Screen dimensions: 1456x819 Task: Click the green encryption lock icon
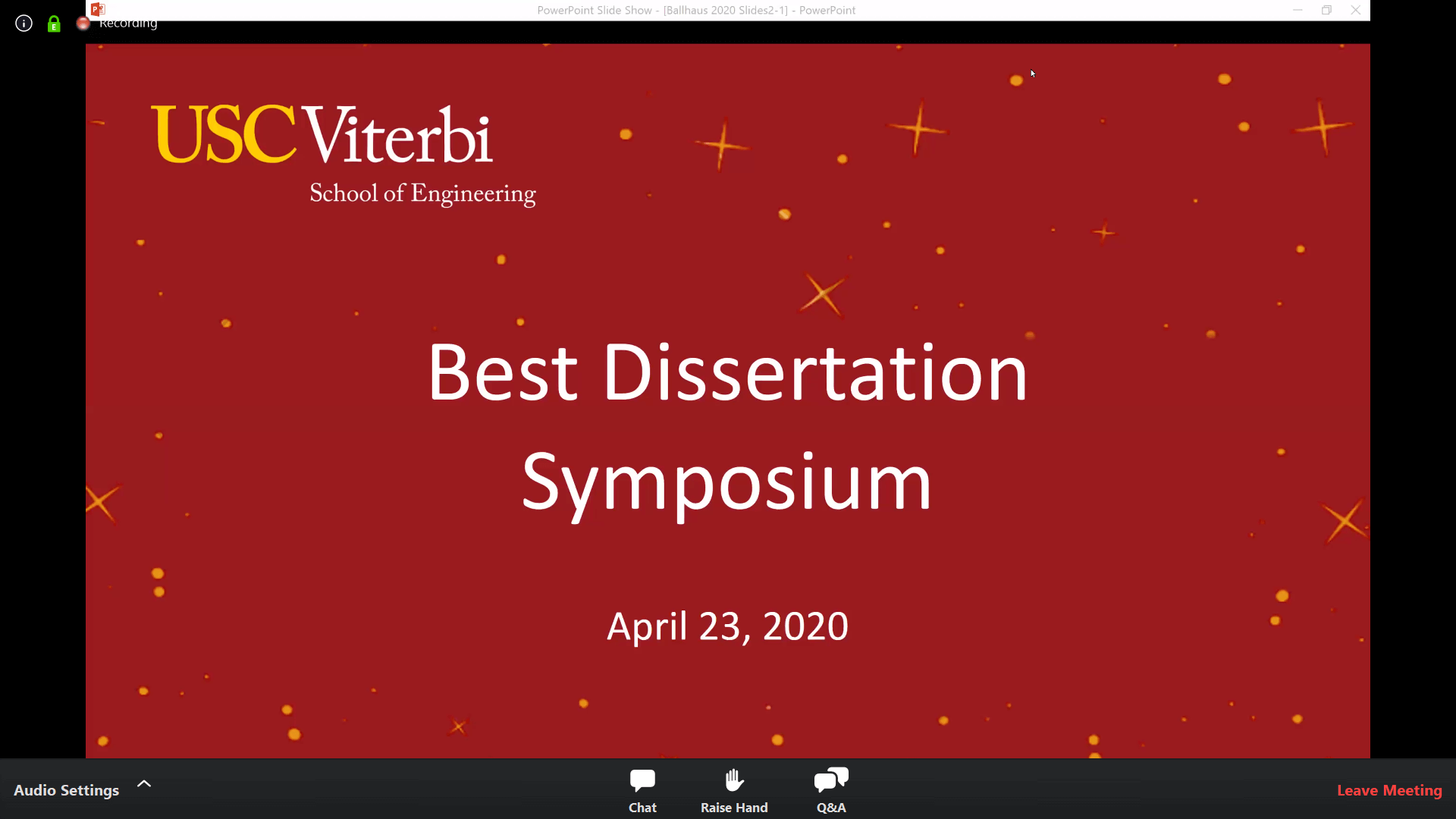(x=54, y=24)
